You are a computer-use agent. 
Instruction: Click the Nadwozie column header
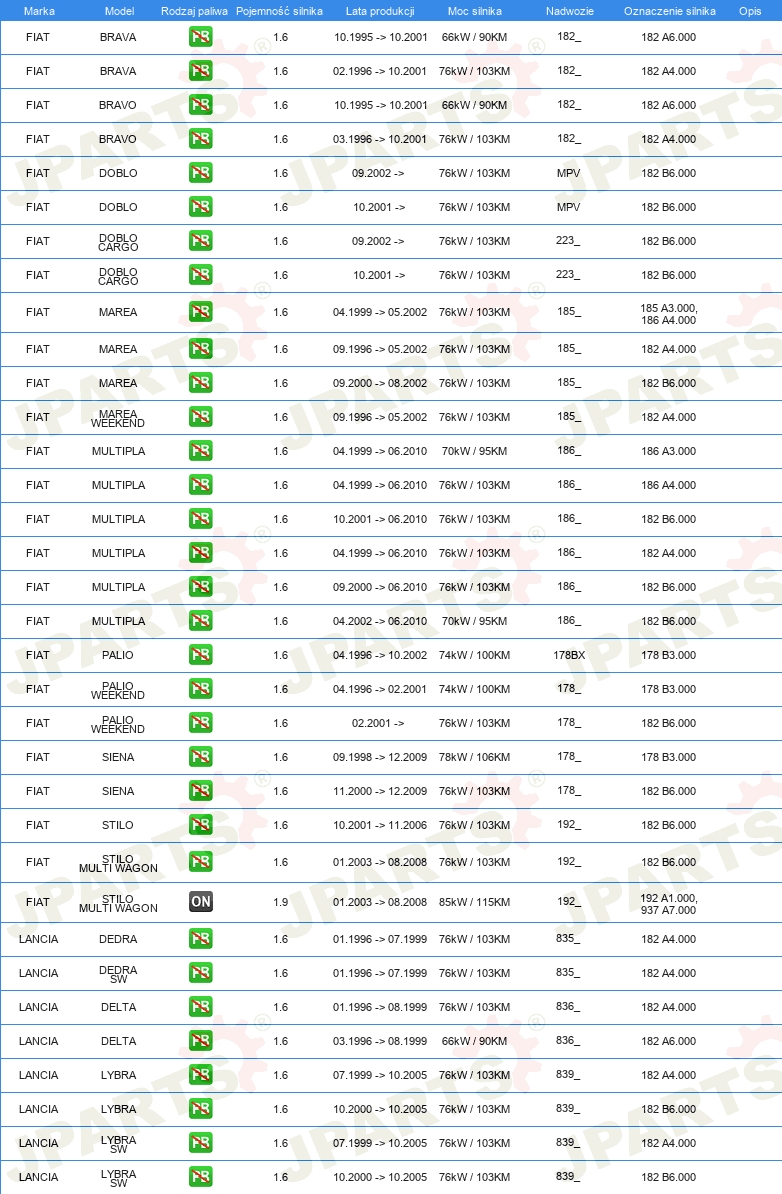pyautogui.click(x=570, y=11)
